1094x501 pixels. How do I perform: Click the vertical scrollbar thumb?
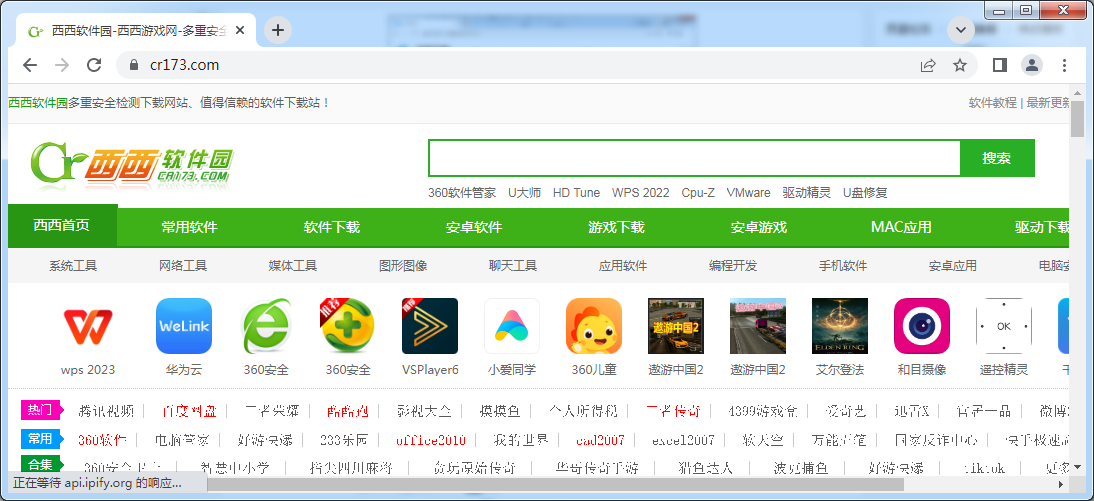point(1077,119)
